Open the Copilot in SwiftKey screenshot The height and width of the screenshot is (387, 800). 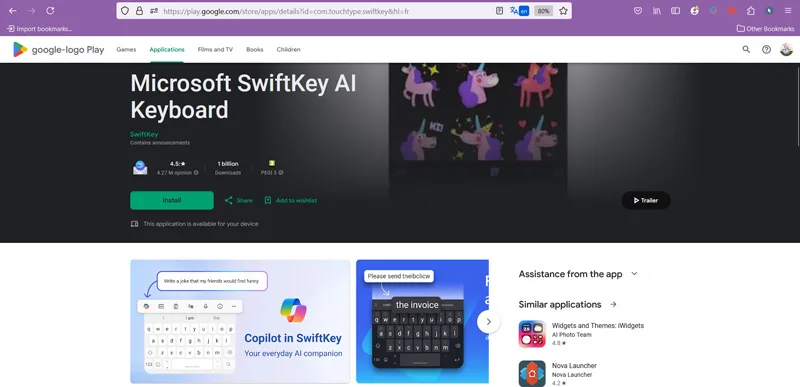240,321
